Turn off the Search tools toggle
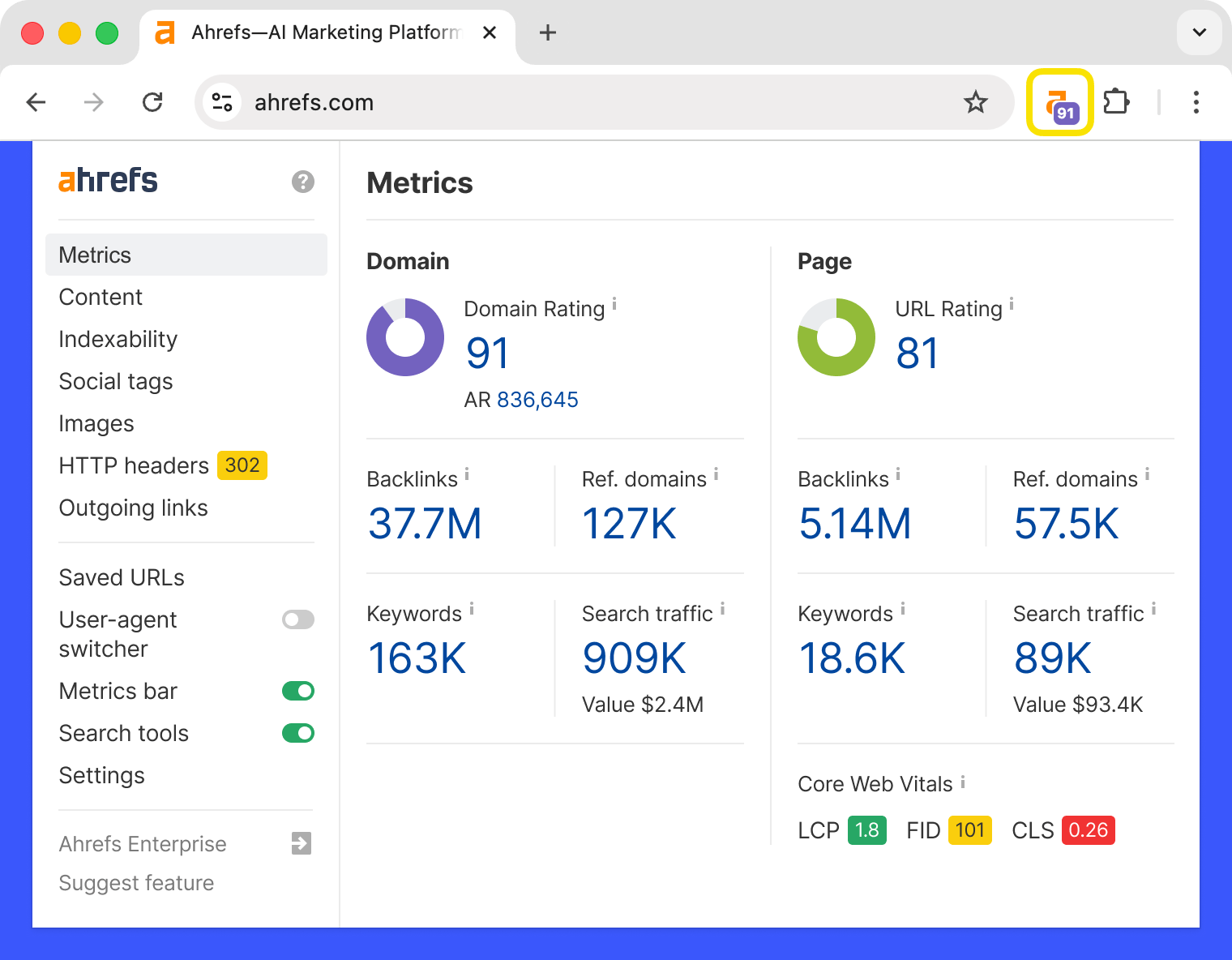The height and width of the screenshot is (960, 1232). coord(297,733)
